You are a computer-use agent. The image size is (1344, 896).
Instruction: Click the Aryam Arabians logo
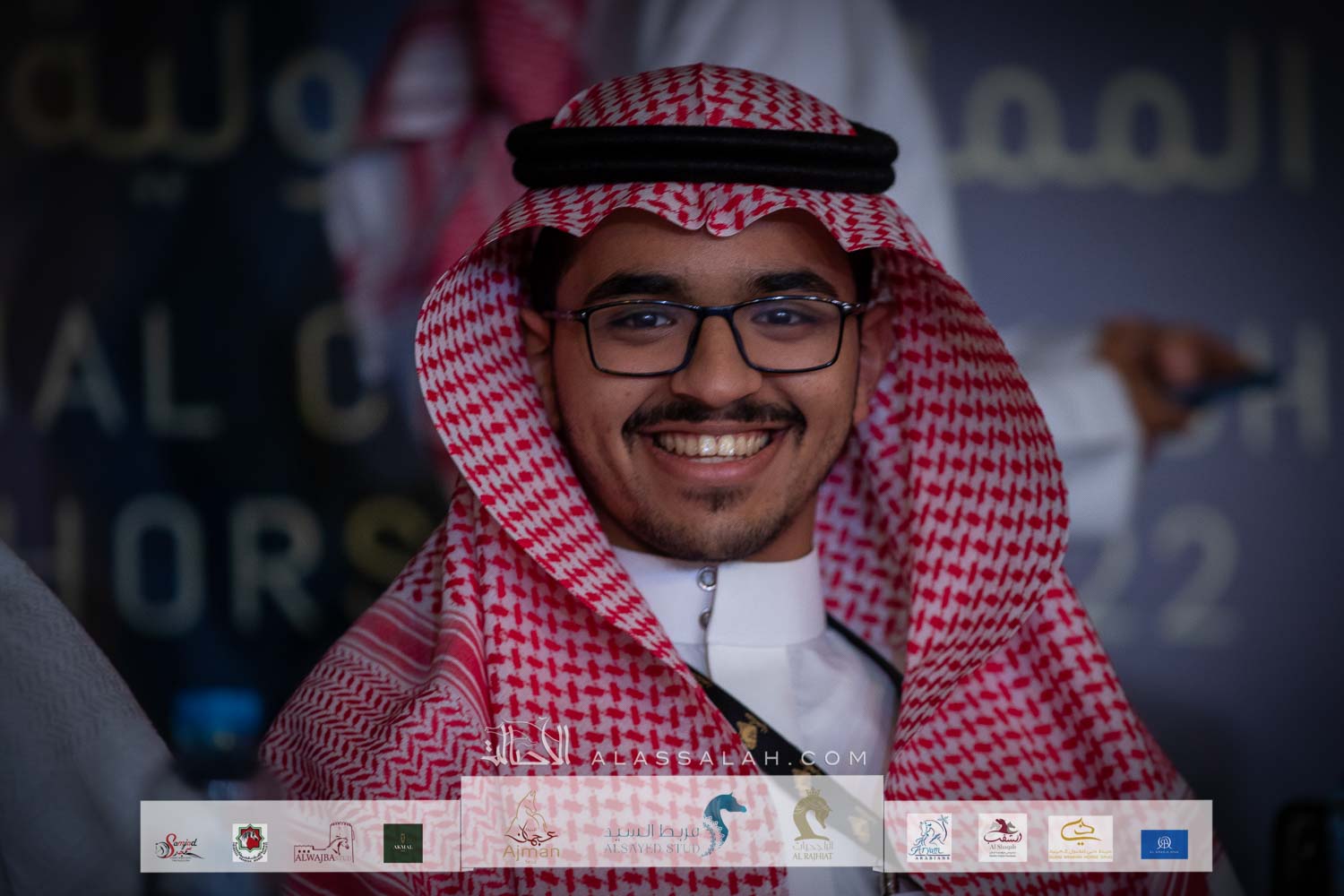928,840
